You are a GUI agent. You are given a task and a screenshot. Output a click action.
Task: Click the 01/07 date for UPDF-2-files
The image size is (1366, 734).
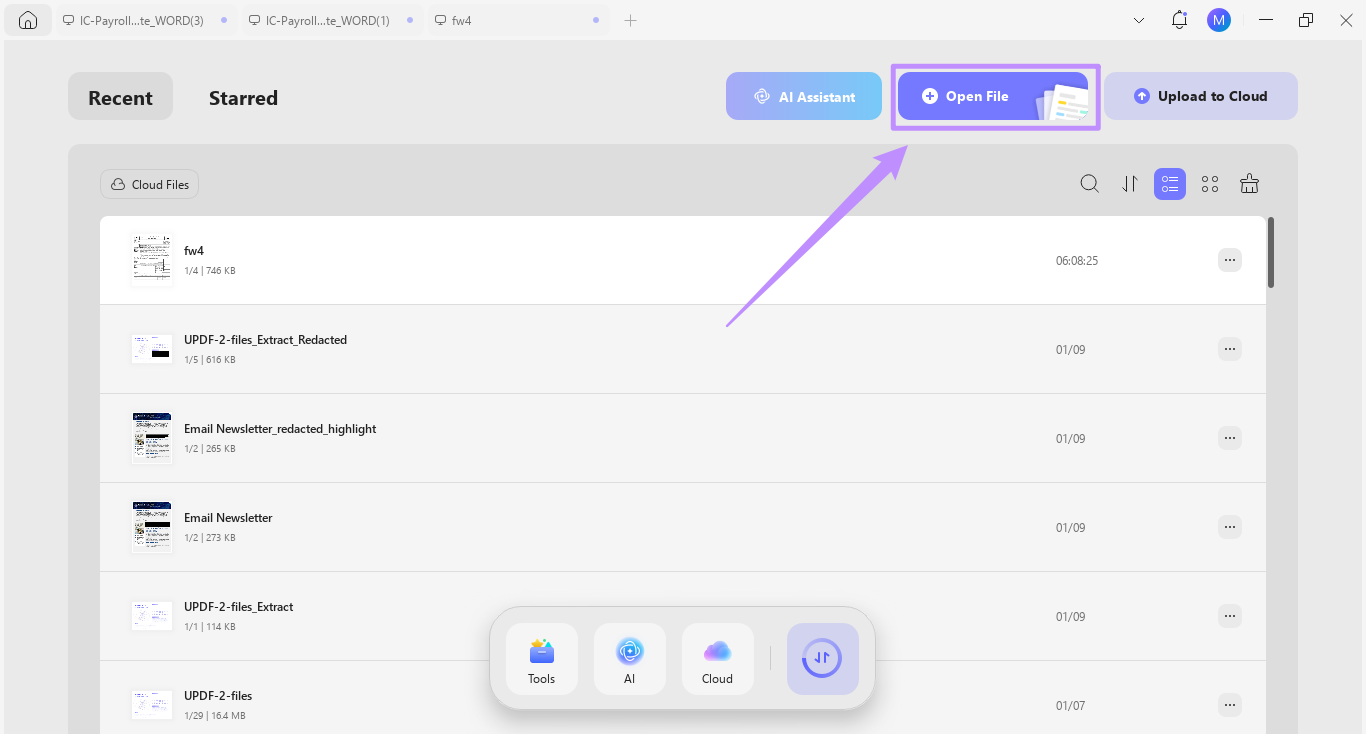click(1070, 706)
